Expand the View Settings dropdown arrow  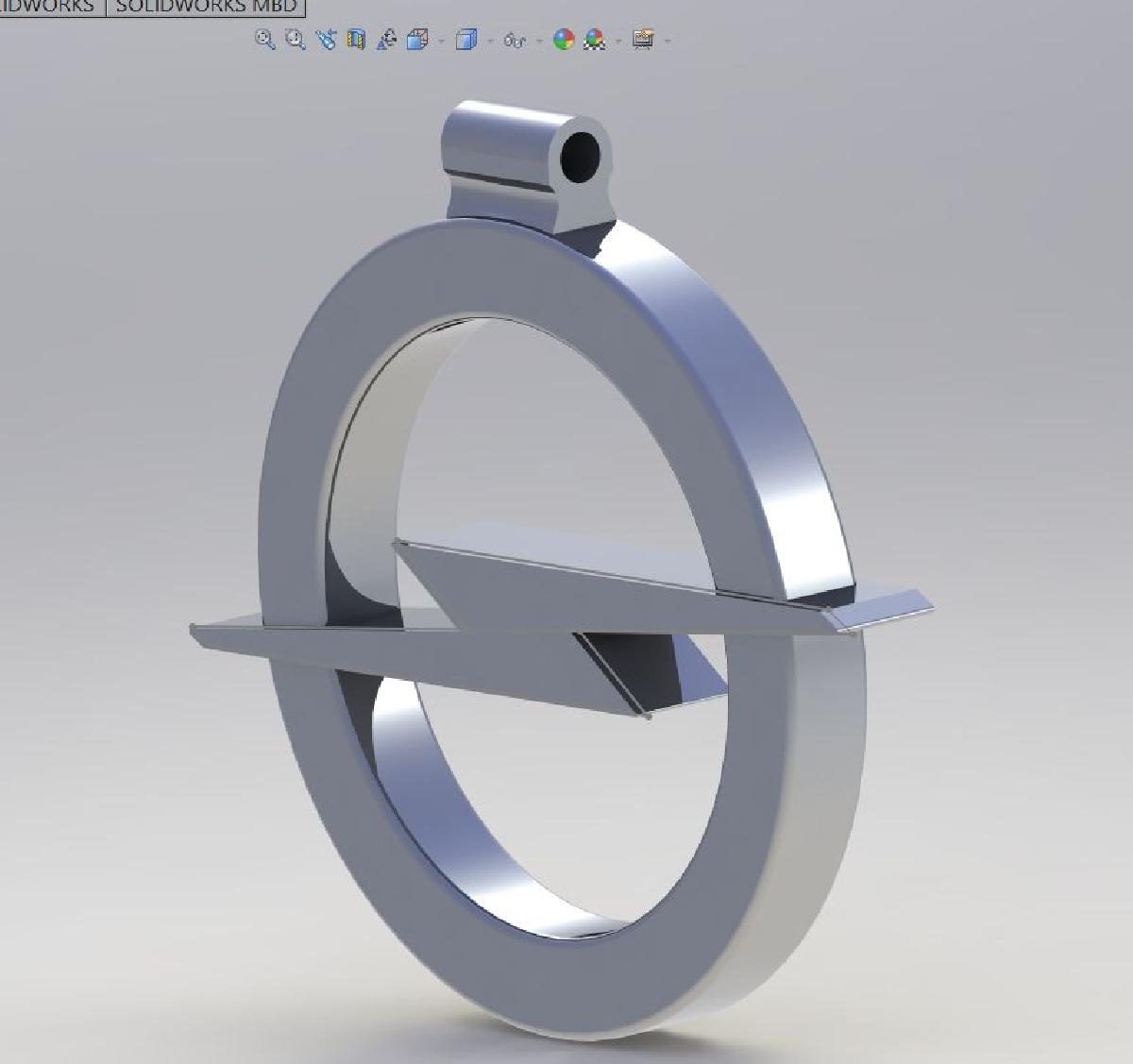pos(668,41)
